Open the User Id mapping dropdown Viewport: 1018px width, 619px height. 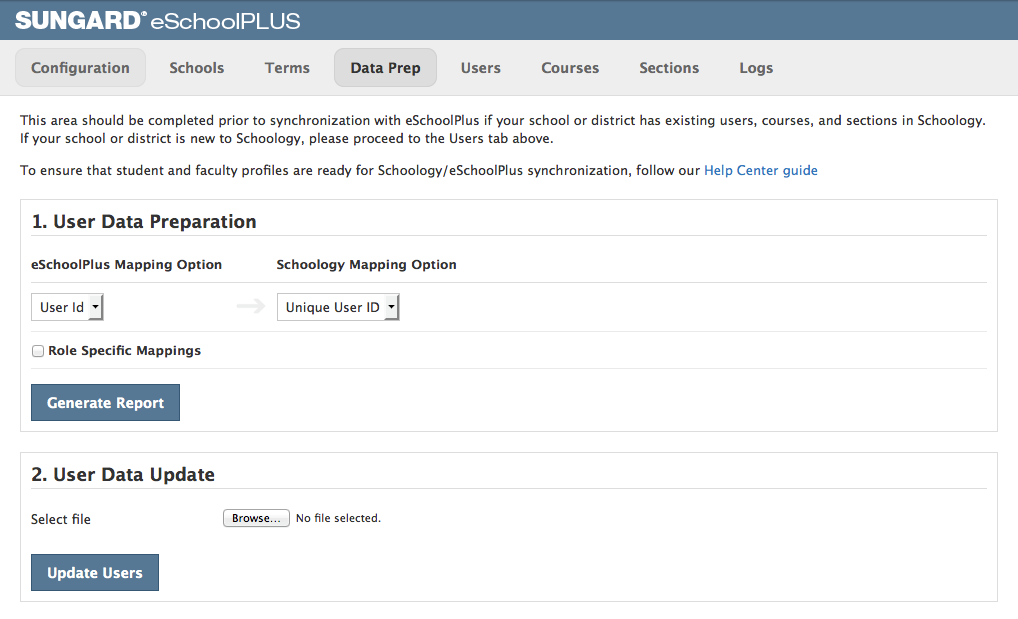(67, 307)
